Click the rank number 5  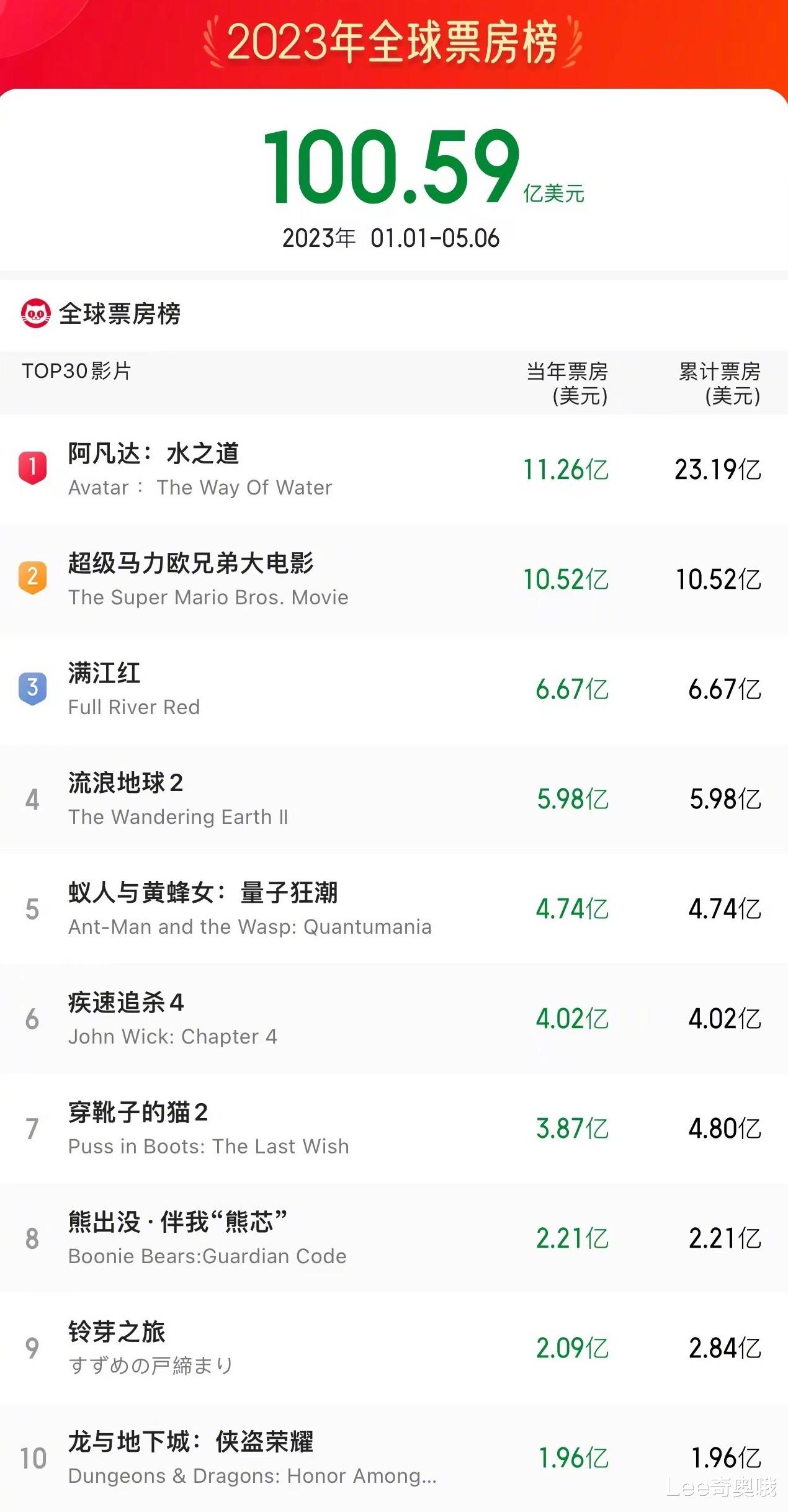coord(32,910)
